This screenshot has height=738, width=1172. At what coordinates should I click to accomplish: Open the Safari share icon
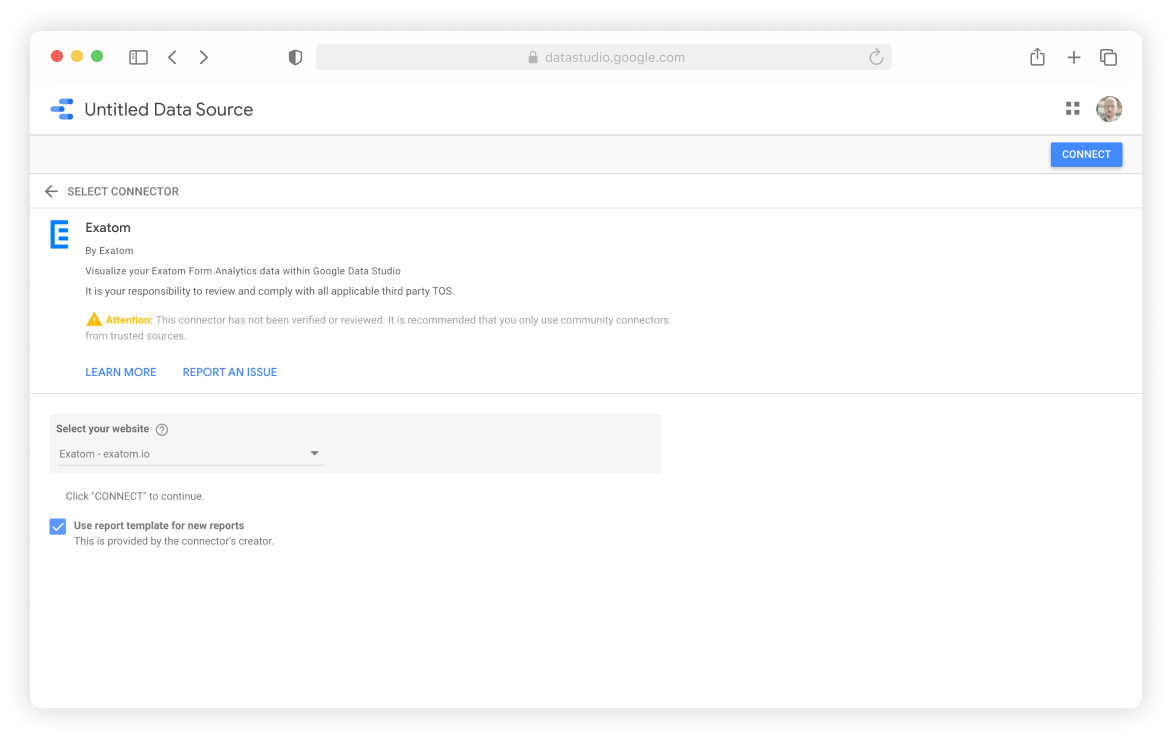click(x=1037, y=57)
